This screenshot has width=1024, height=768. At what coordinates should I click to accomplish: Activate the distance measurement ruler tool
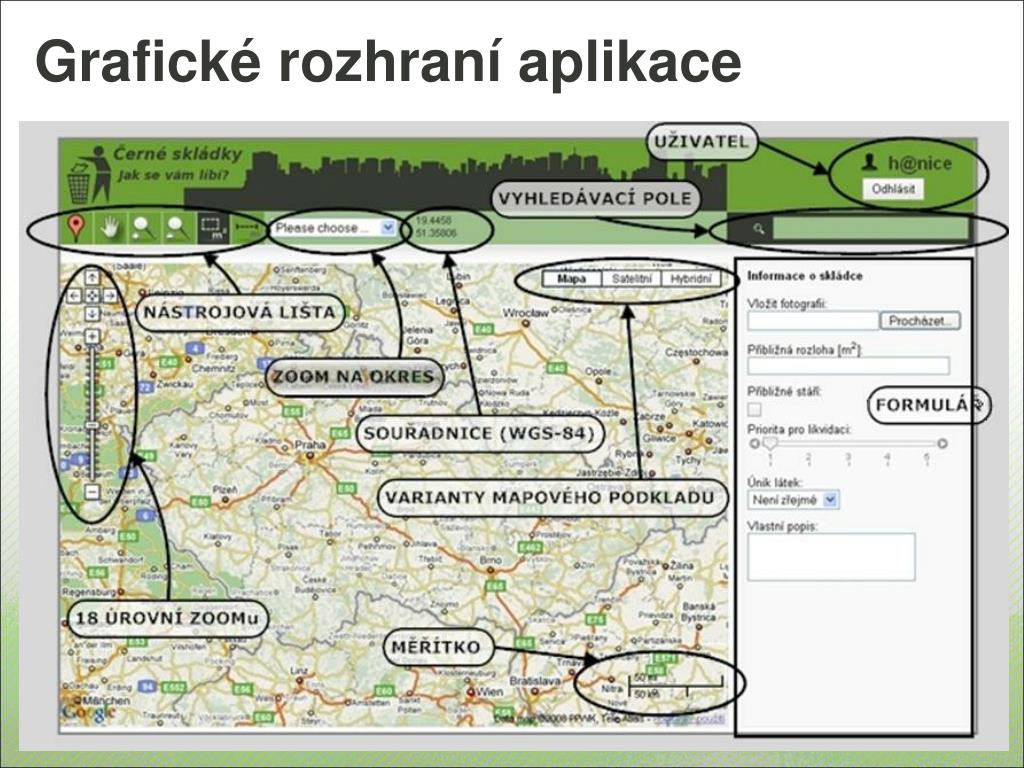click(x=248, y=227)
